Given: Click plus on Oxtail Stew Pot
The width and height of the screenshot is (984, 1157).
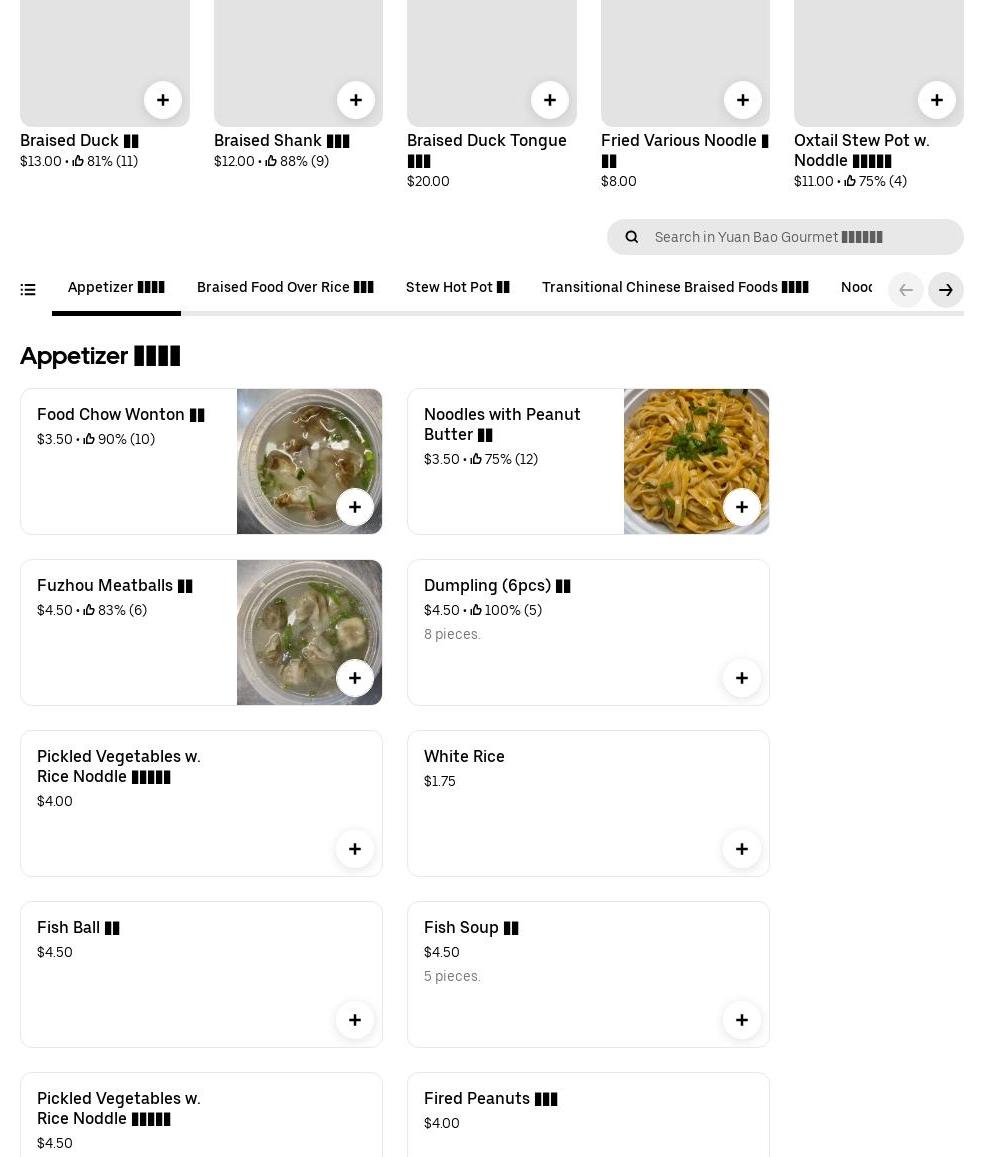Looking at the screenshot, I should pos(937,100).
